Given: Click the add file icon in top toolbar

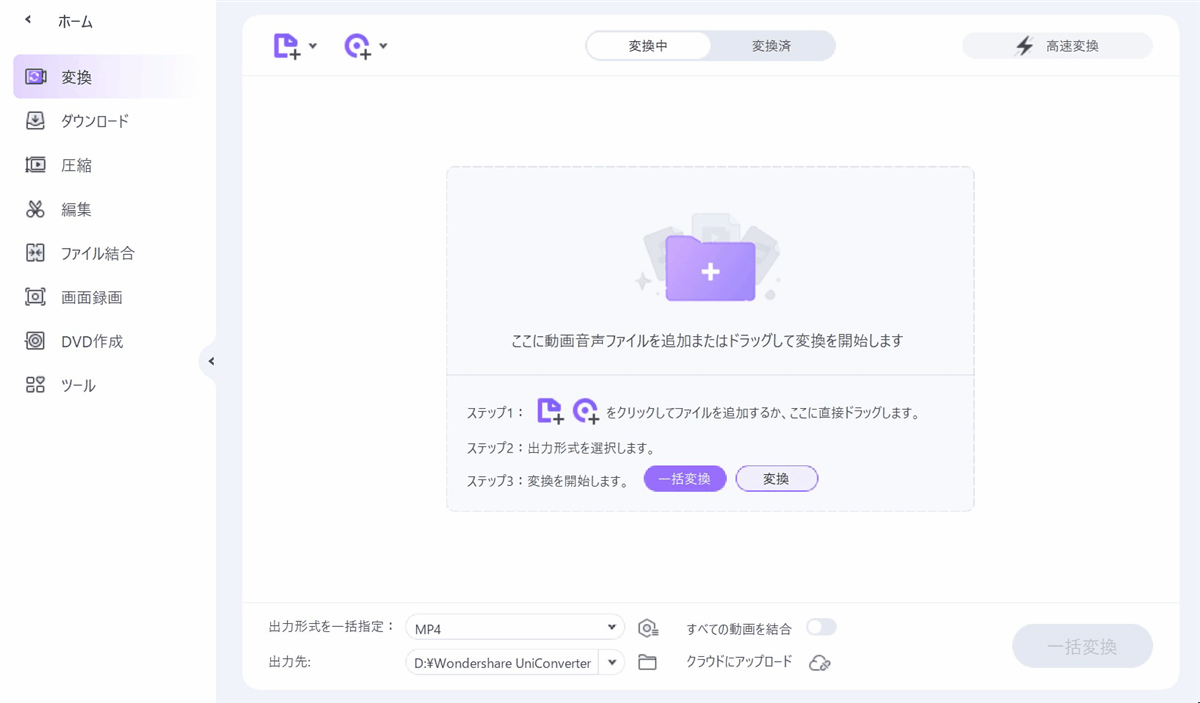Looking at the screenshot, I should (x=287, y=46).
